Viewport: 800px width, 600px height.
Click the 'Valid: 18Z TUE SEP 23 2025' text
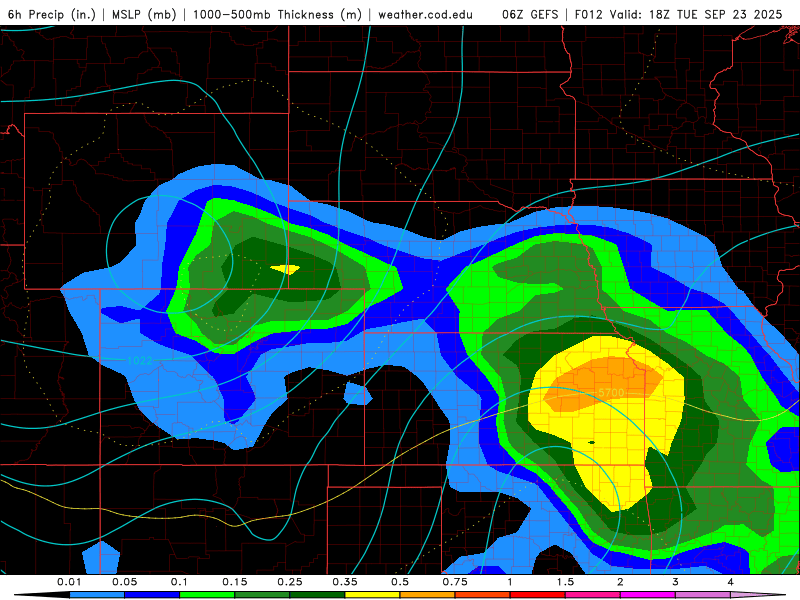696,14
